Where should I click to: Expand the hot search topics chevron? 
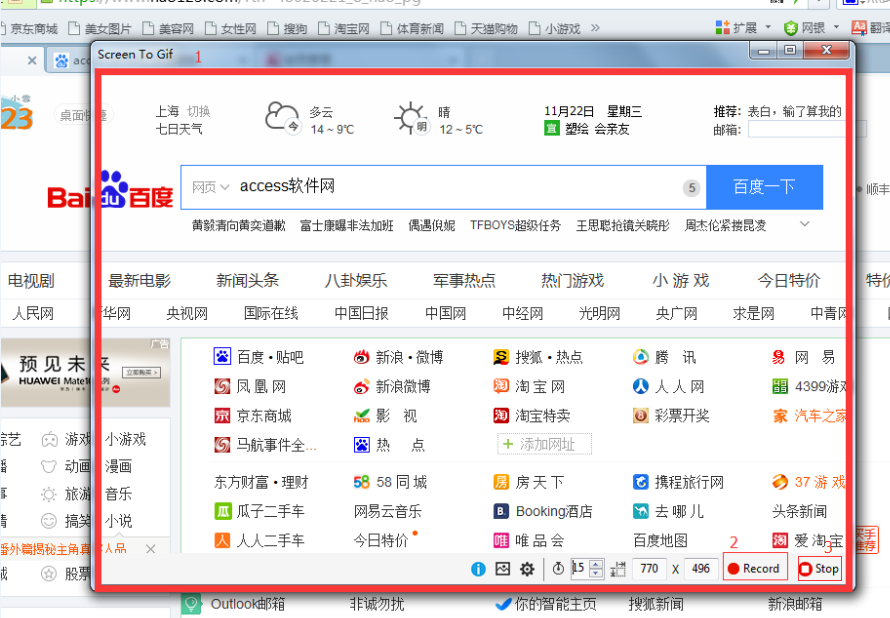point(804,224)
